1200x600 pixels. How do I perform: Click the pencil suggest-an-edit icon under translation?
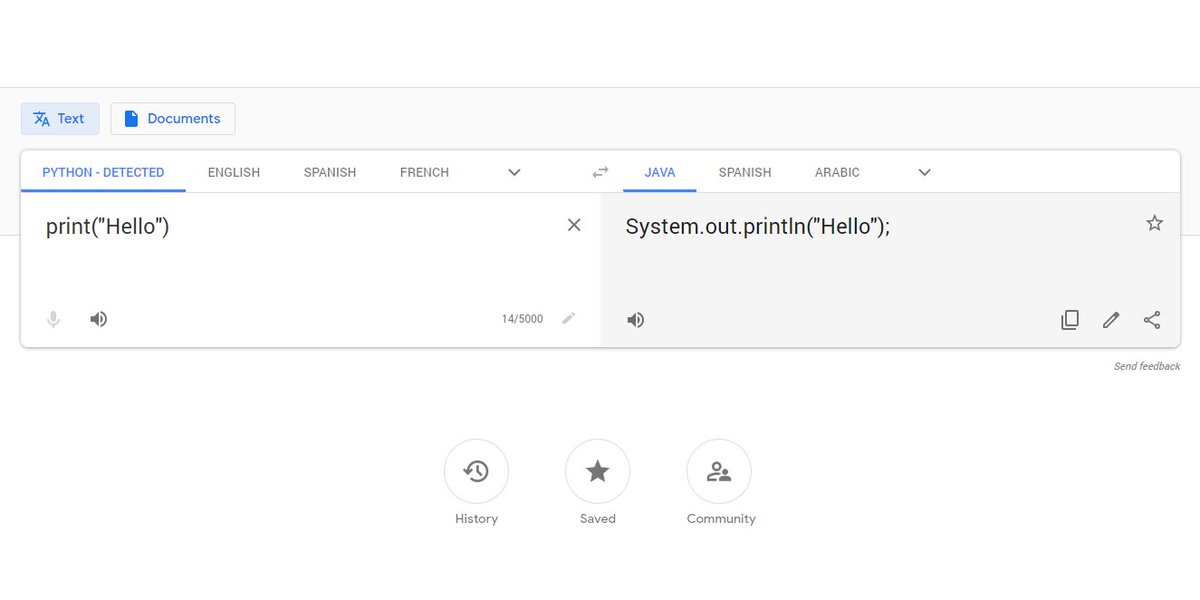[x=1111, y=320]
